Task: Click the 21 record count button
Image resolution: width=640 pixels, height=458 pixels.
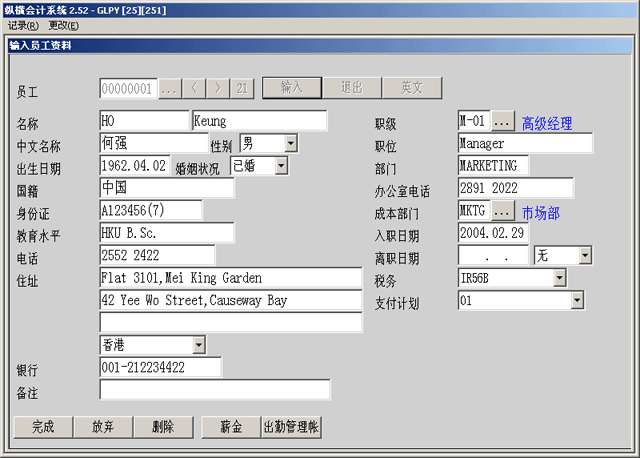Action: click(242, 89)
